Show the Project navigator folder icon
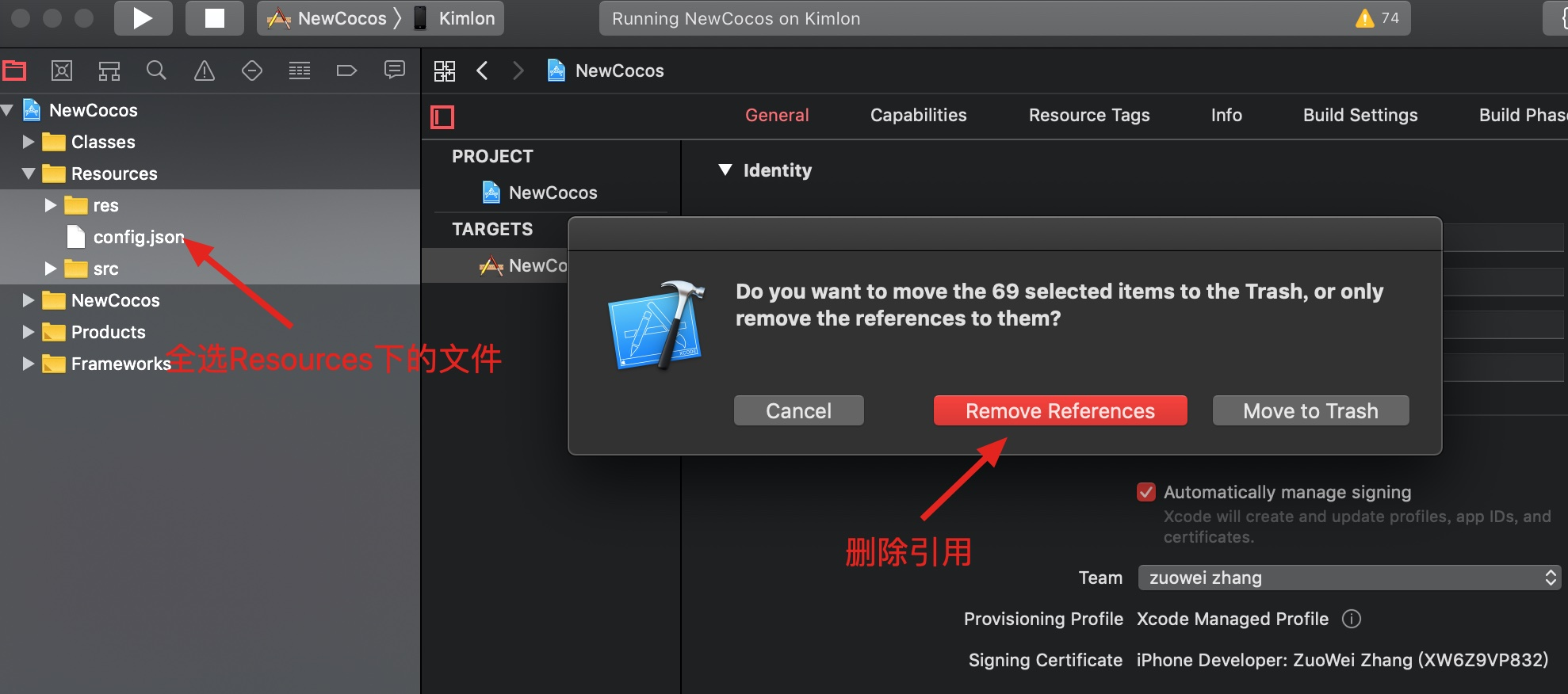The image size is (1568, 694). [14, 71]
